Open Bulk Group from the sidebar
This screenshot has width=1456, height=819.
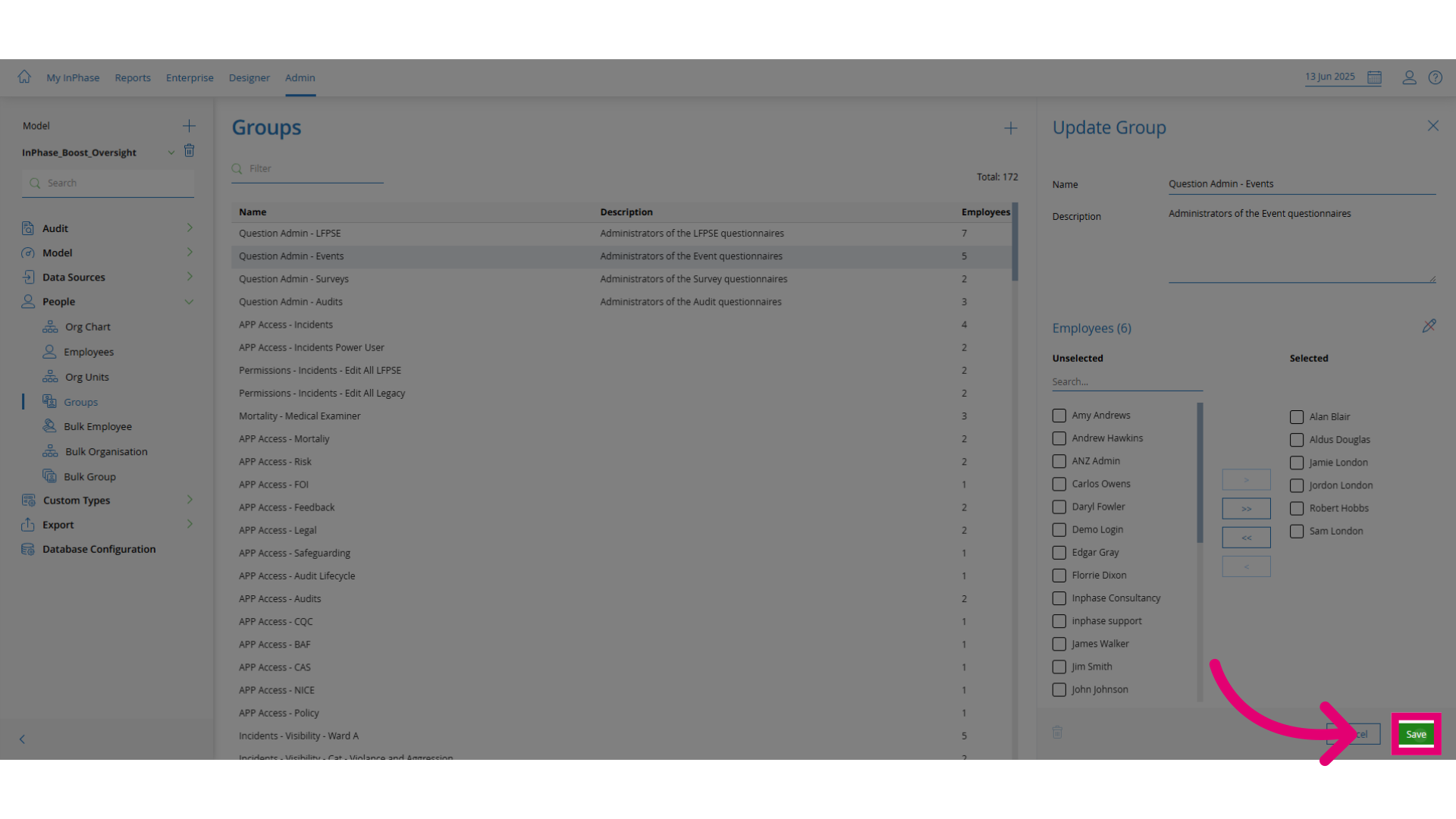(x=89, y=476)
